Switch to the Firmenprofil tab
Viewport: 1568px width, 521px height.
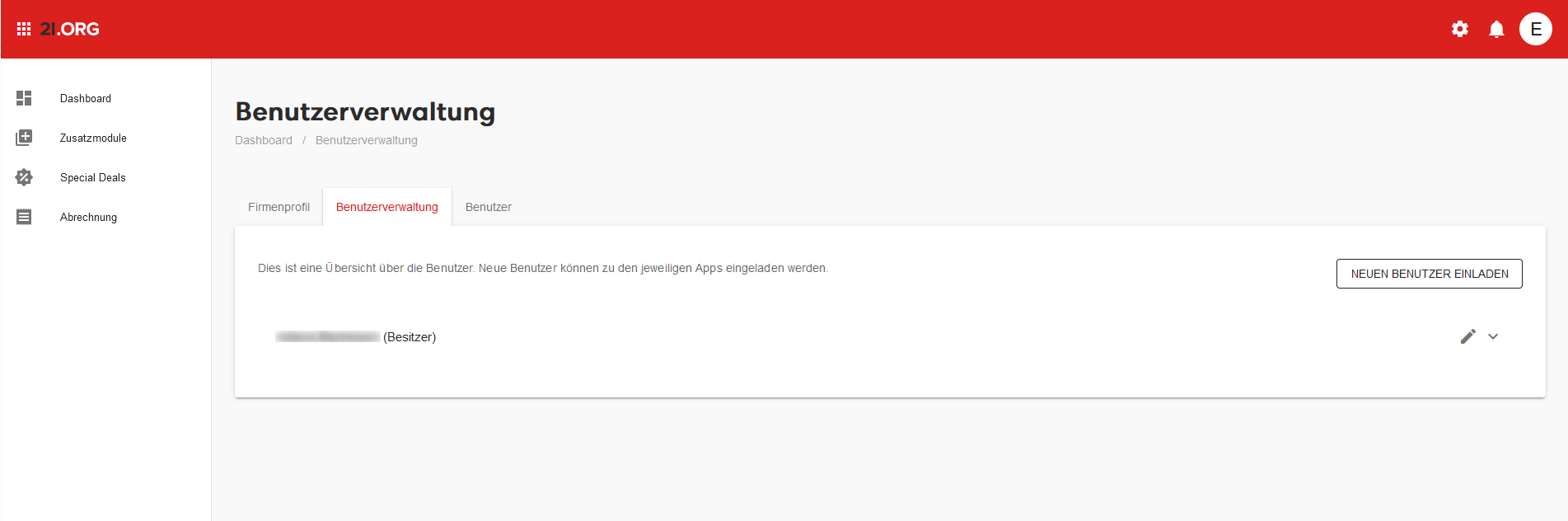(x=278, y=207)
